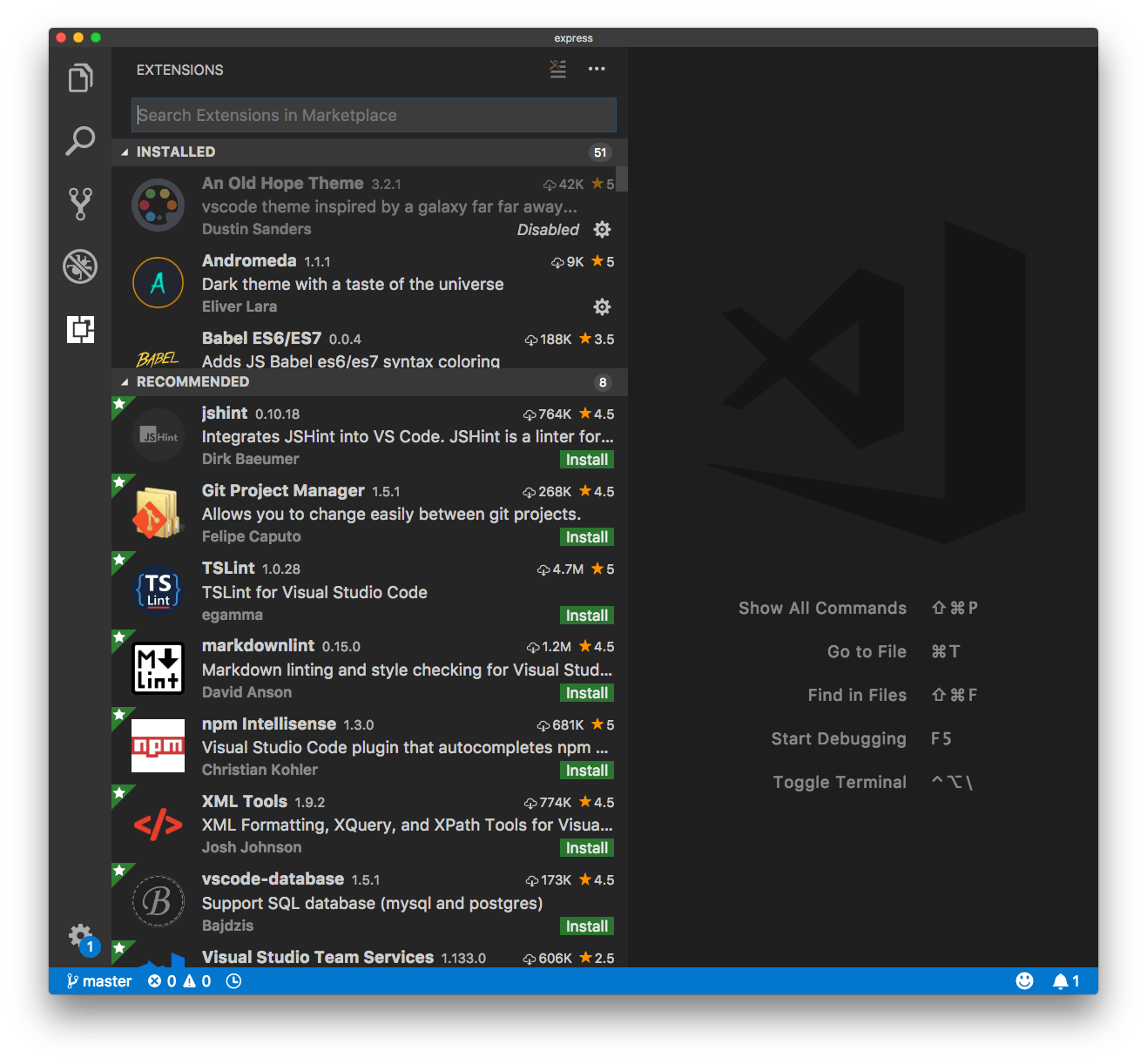Image resolution: width=1147 pixels, height=1064 pixels.
Task: Click the clock icon in status bar
Action: point(233,981)
